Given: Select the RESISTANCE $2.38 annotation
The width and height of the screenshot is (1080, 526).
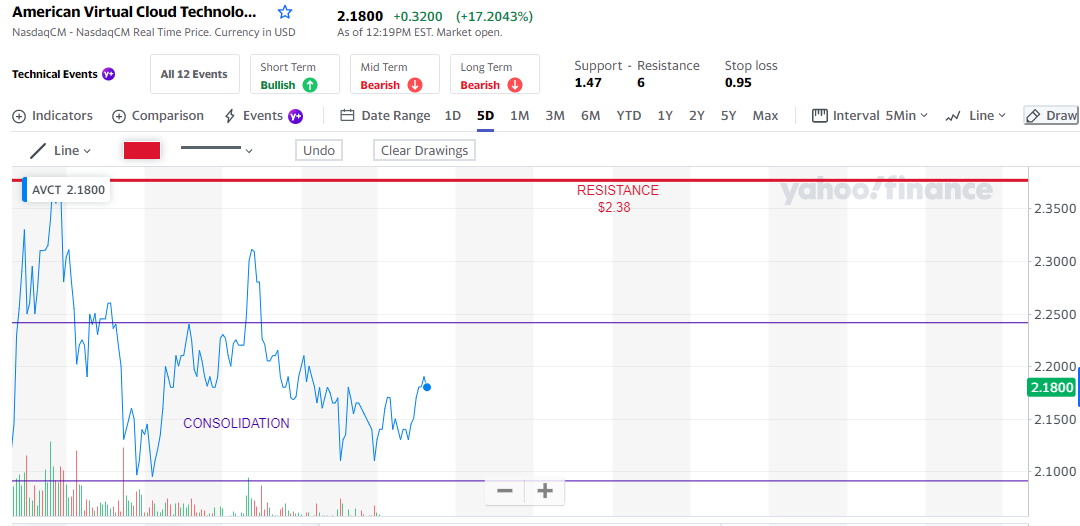Looking at the screenshot, I should pyautogui.click(x=617, y=198).
